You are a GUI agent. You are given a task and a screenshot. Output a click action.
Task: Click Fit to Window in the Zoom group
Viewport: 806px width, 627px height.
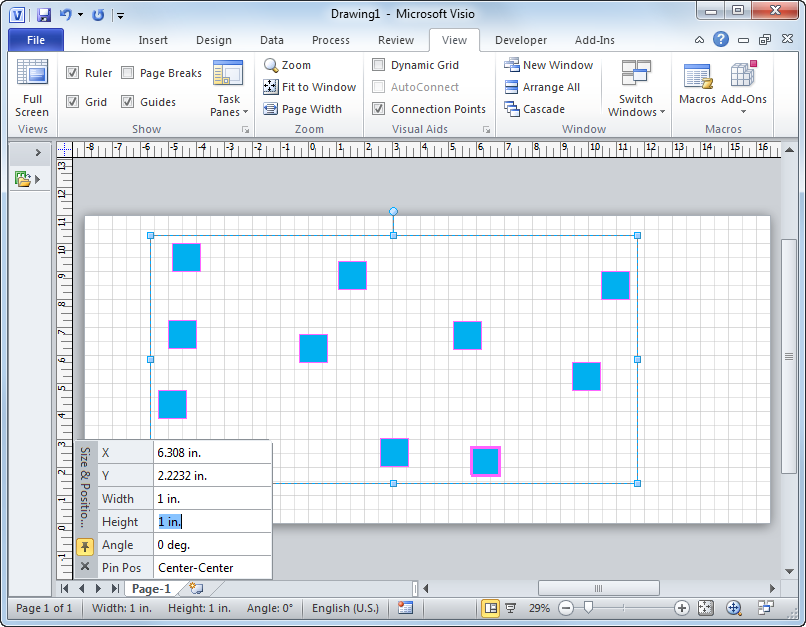coord(310,87)
